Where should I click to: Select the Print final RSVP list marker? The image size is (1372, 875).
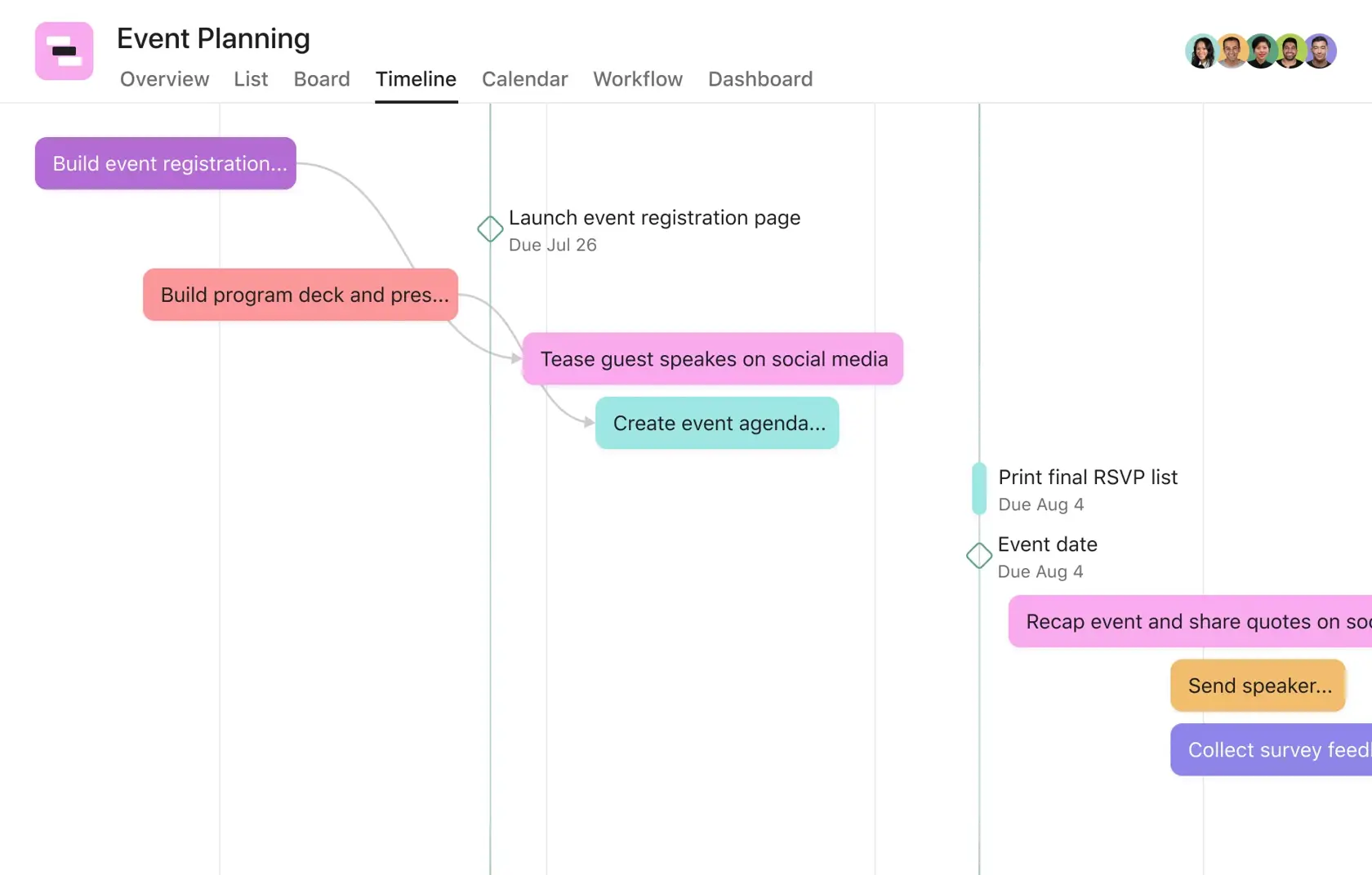click(x=978, y=489)
